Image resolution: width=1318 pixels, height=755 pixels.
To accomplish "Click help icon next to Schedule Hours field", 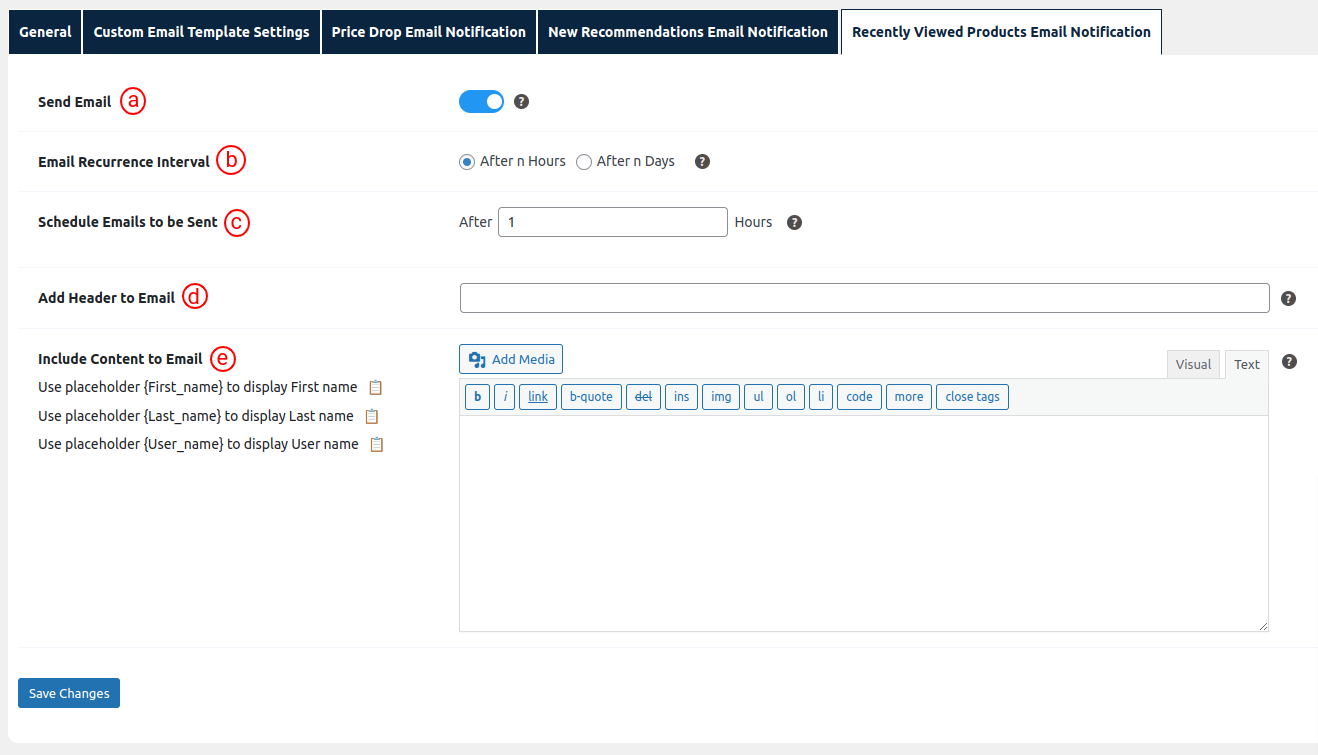I will click(x=794, y=223).
